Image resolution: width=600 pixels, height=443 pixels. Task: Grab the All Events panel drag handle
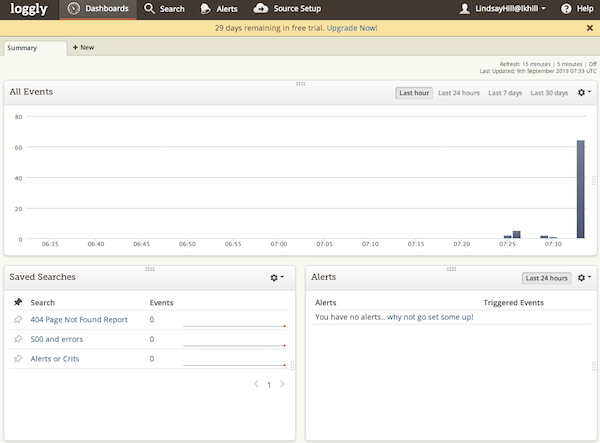point(300,84)
